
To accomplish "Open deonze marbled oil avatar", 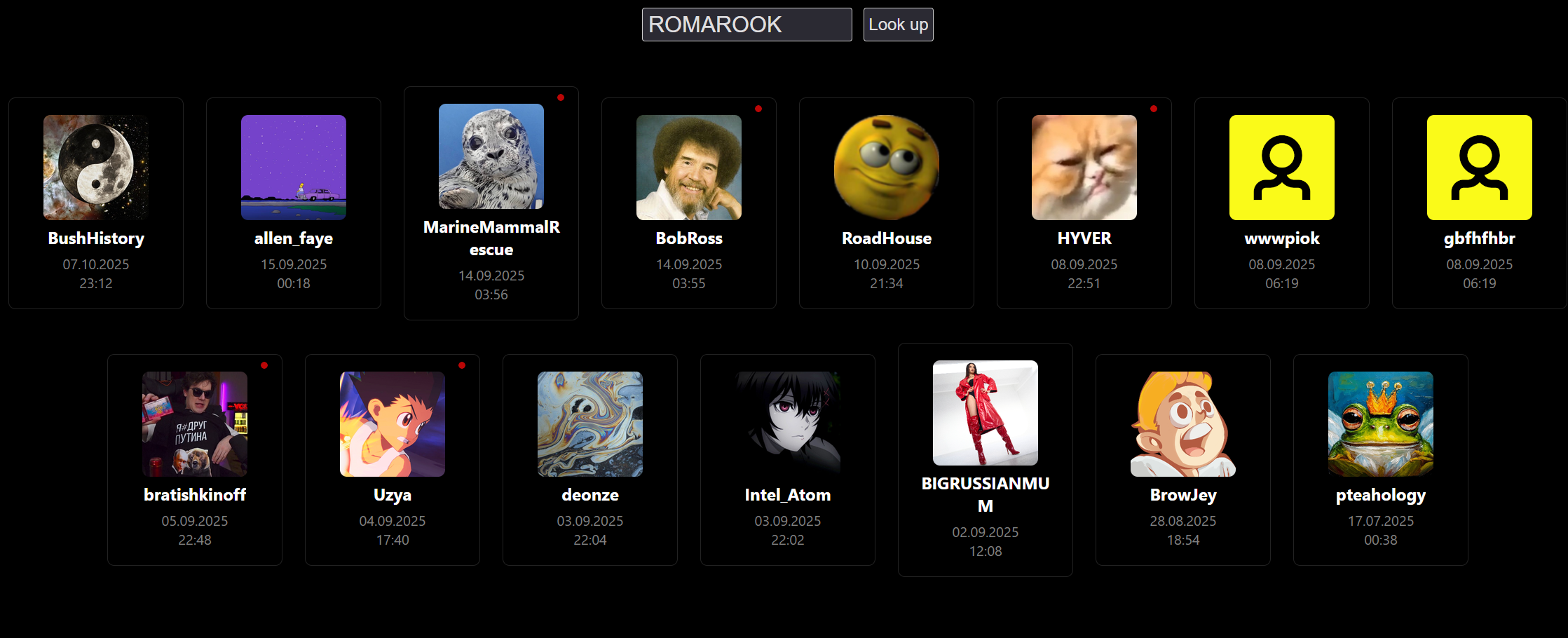I will click(590, 424).
